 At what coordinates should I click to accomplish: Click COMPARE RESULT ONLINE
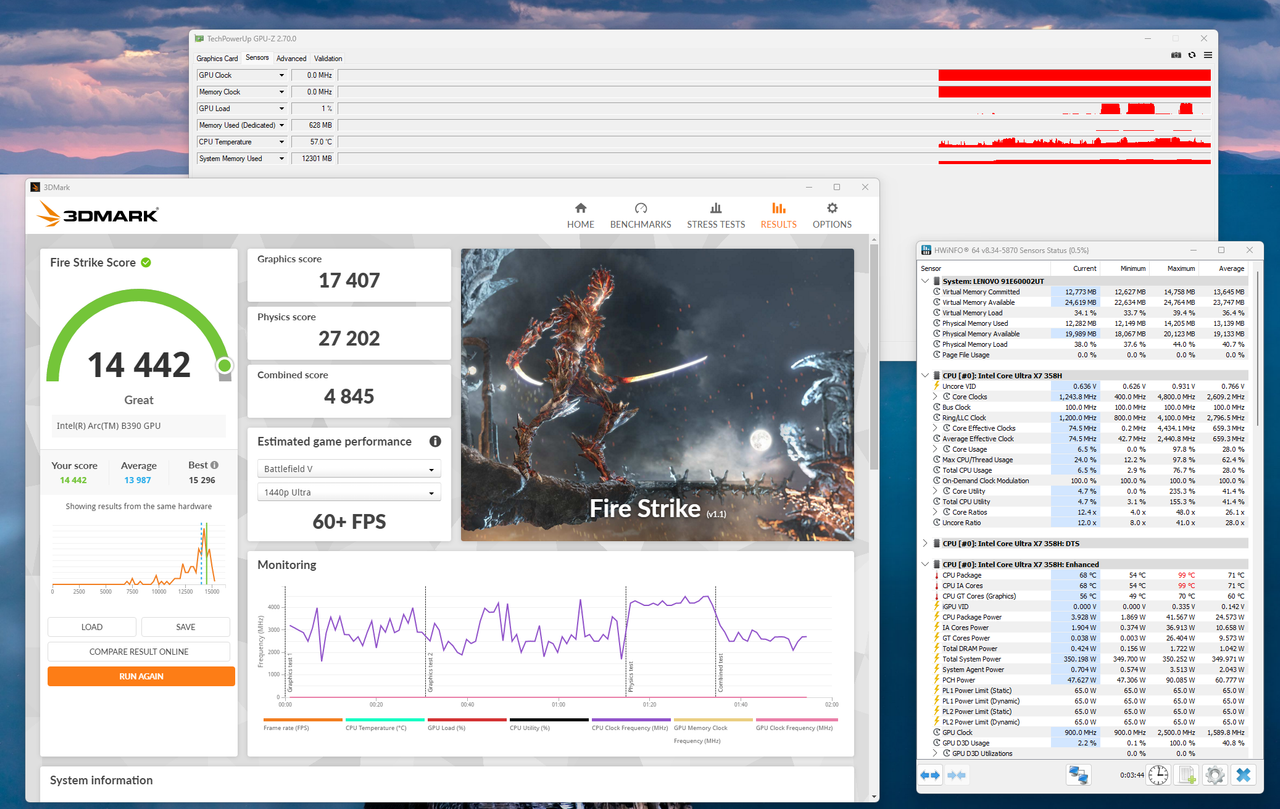pos(139,652)
